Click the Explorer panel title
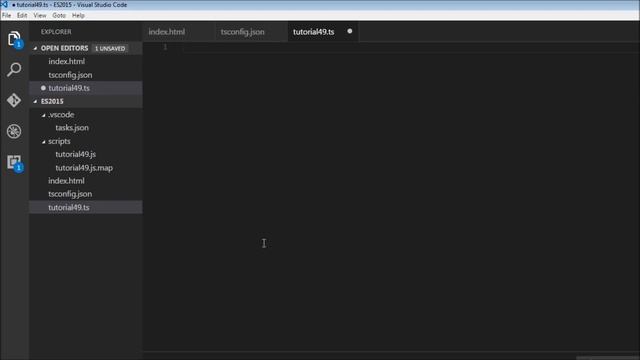640x360 pixels. click(x=56, y=32)
